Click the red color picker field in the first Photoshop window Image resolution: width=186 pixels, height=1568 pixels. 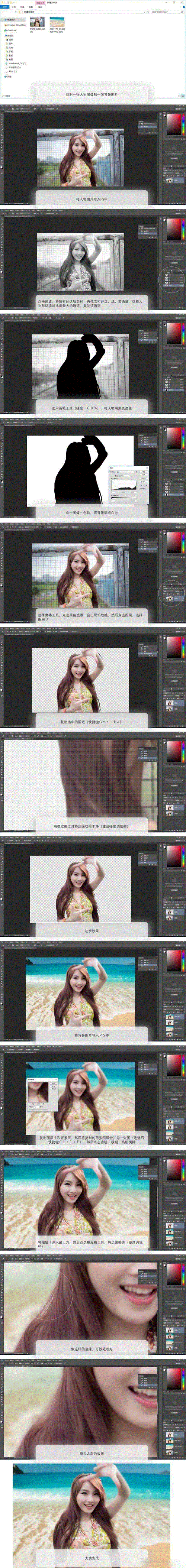(174, 124)
